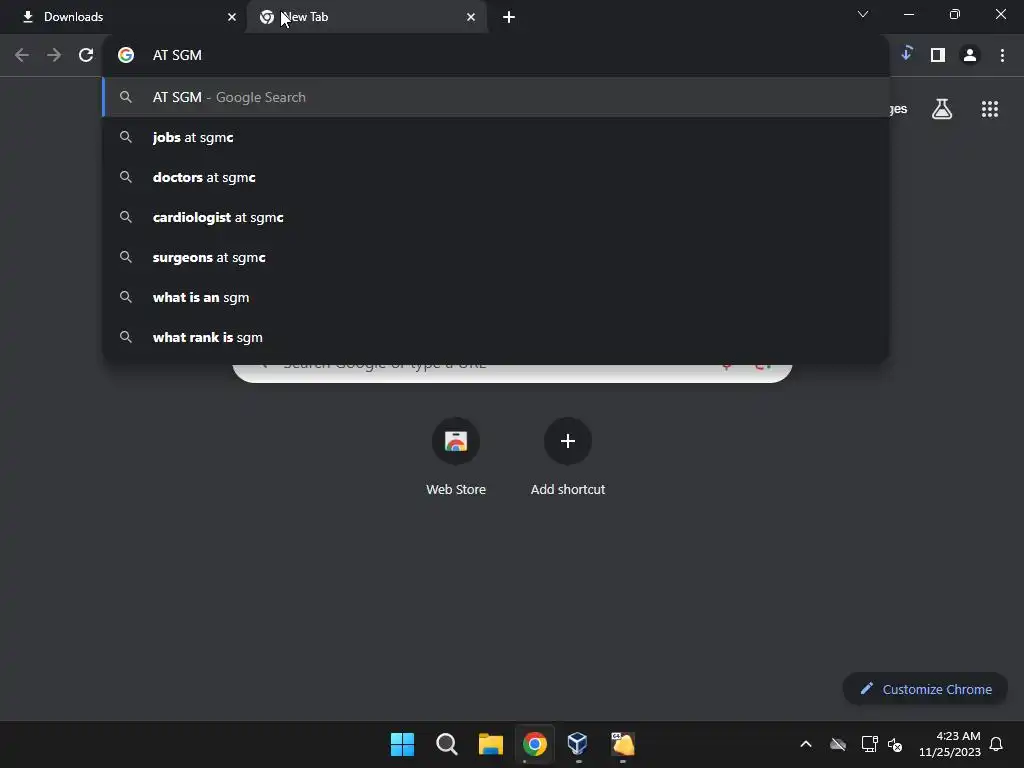1024x768 pixels.
Task: Open the profile avatar menu
Action: (970, 55)
